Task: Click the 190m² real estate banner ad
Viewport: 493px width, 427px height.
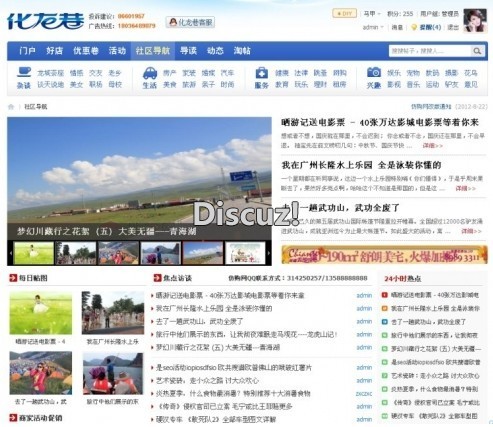Action: (384, 255)
